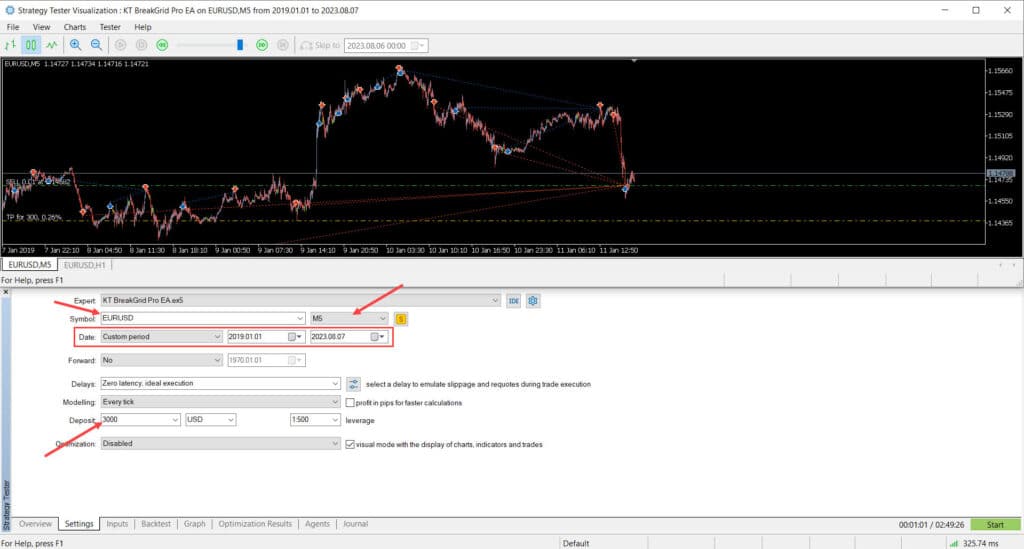Open the custom delay settings icon
Image resolution: width=1024 pixels, height=549 pixels.
tap(353, 384)
